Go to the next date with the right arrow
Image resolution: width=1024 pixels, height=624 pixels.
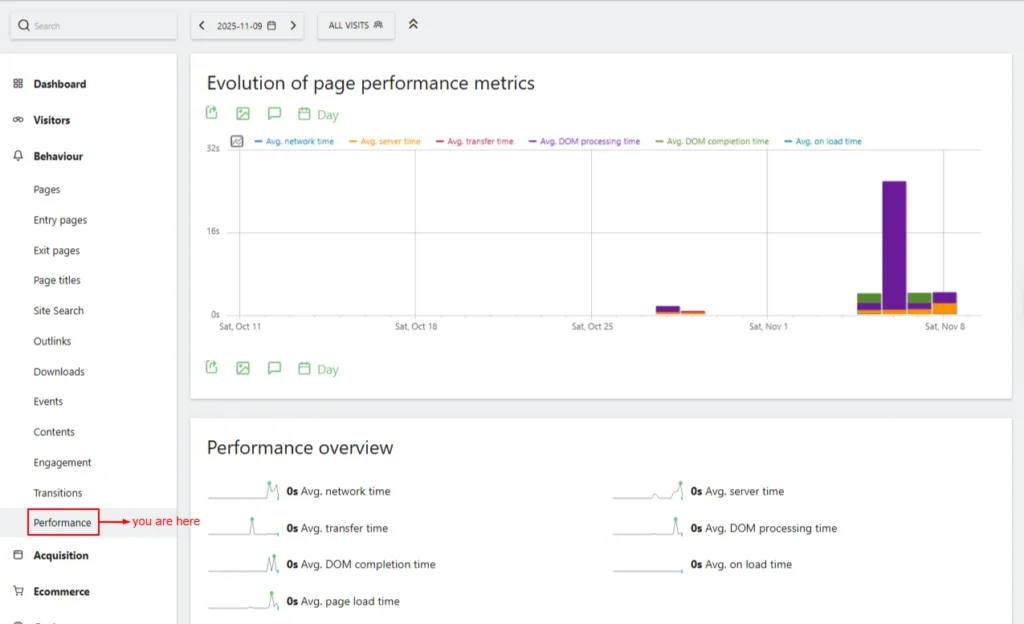coord(293,26)
